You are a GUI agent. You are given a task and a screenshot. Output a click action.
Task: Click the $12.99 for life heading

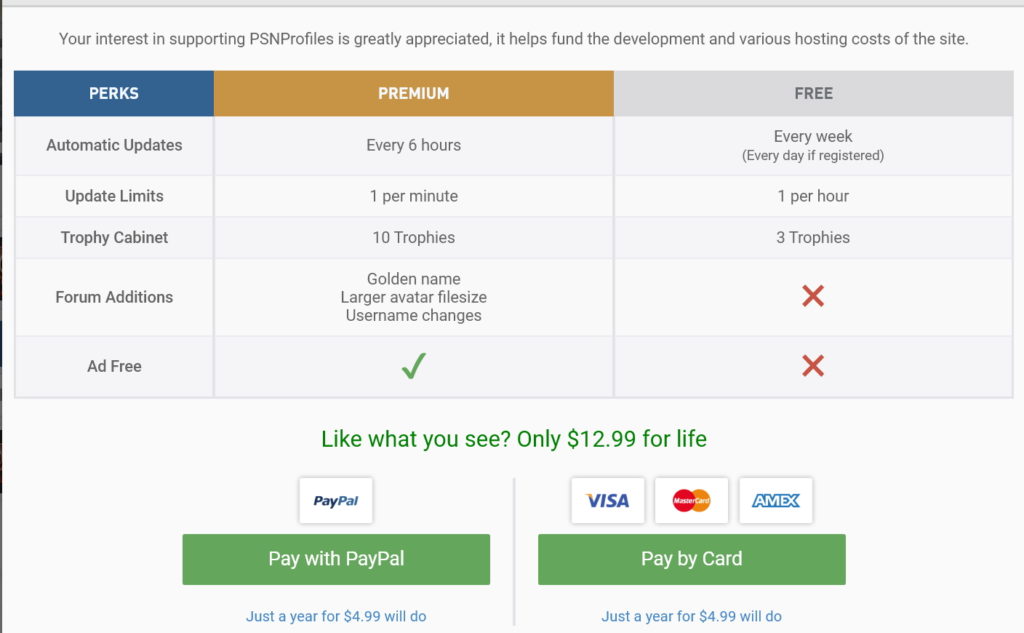pos(514,438)
